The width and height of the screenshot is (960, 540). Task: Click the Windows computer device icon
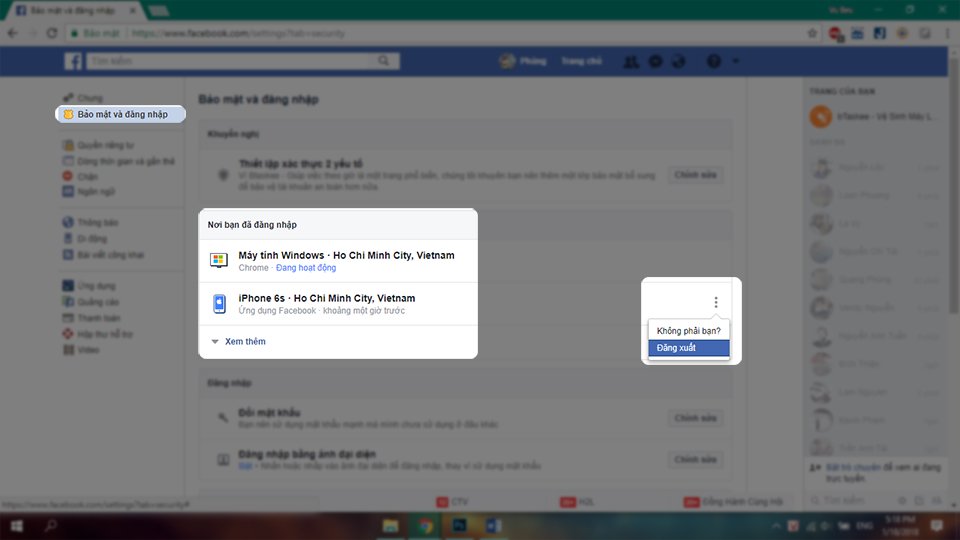click(219, 260)
